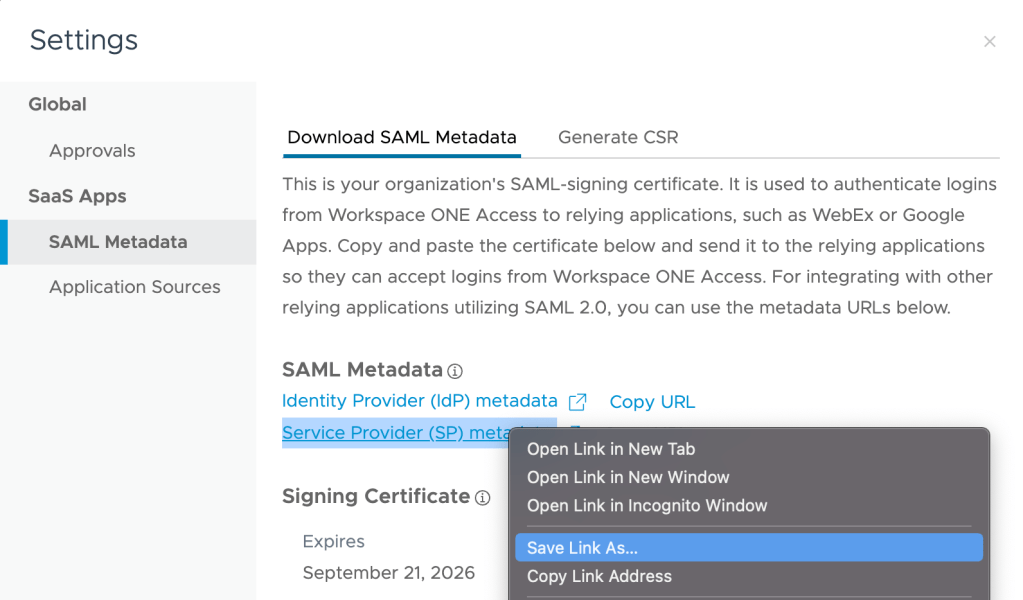Choose Open Link in New Tab
This screenshot has width=1023, height=600.
point(611,449)
